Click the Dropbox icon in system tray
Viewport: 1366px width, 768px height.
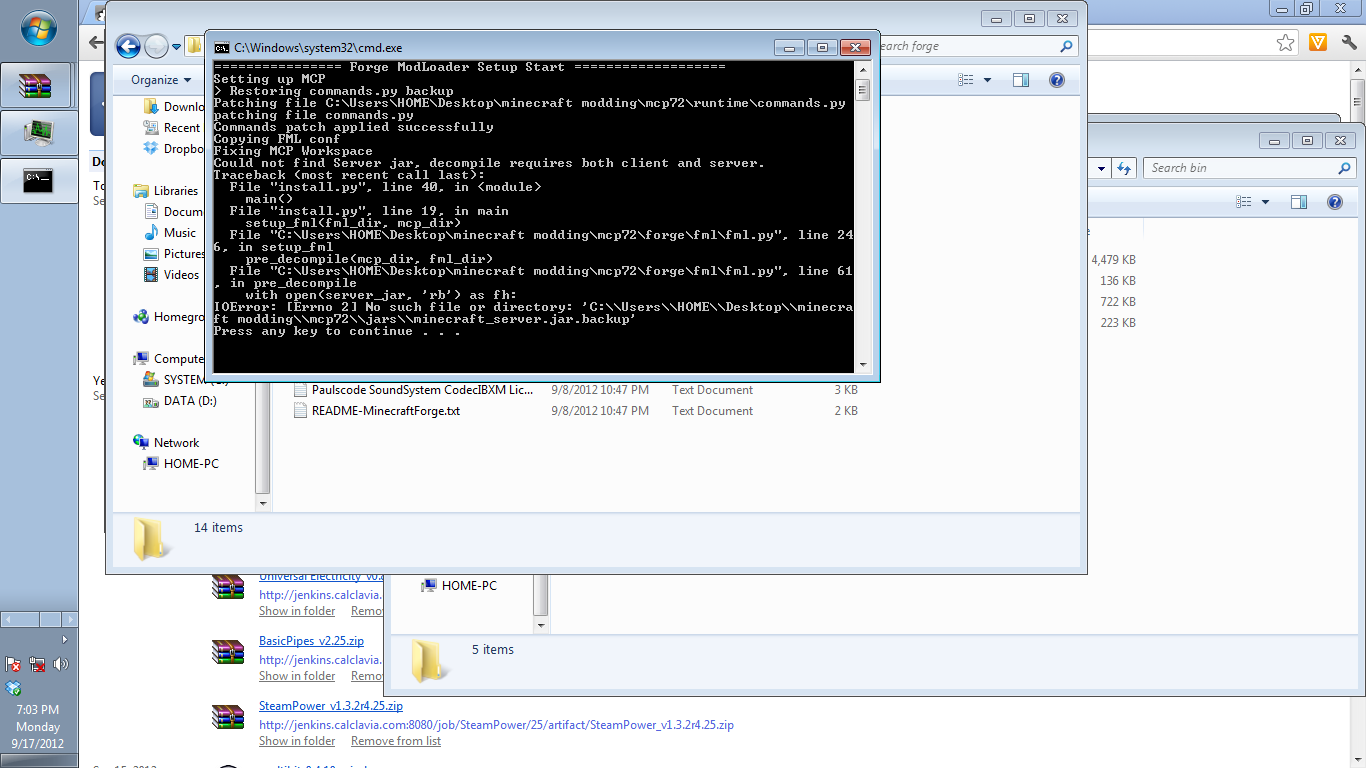(x=13, y=688)
